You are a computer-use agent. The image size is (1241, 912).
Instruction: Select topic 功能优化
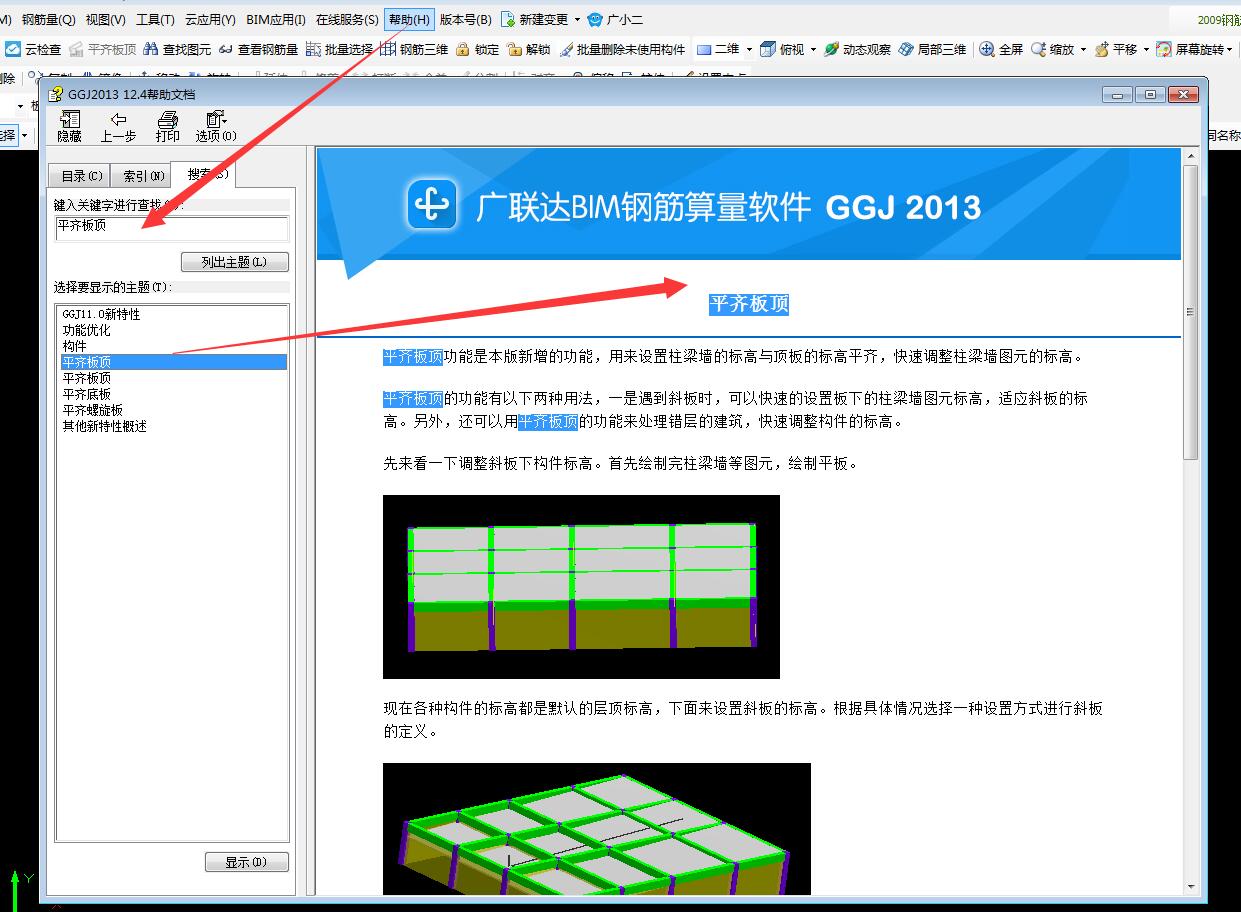click(86, 330)
